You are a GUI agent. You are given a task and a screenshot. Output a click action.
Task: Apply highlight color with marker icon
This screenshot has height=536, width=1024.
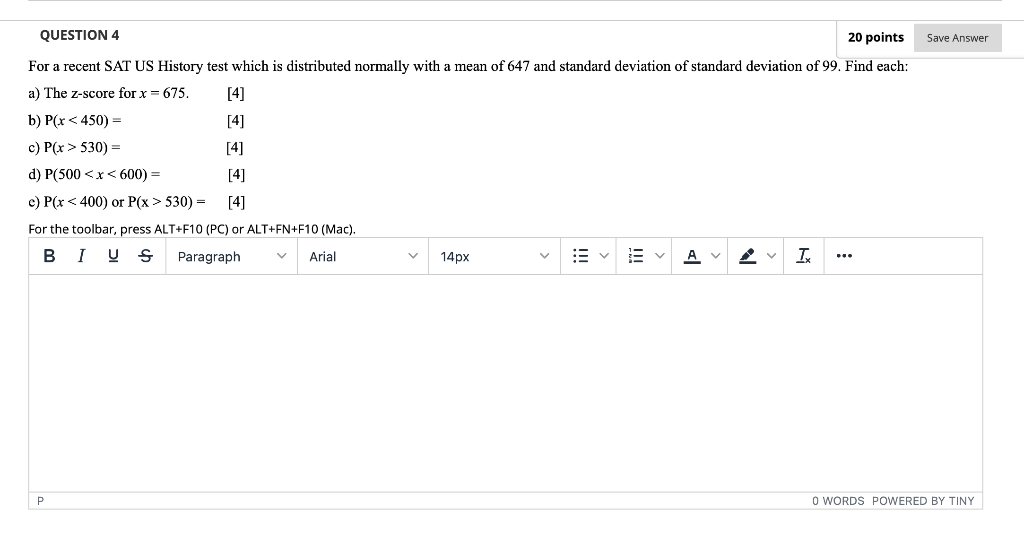point(747,256)
